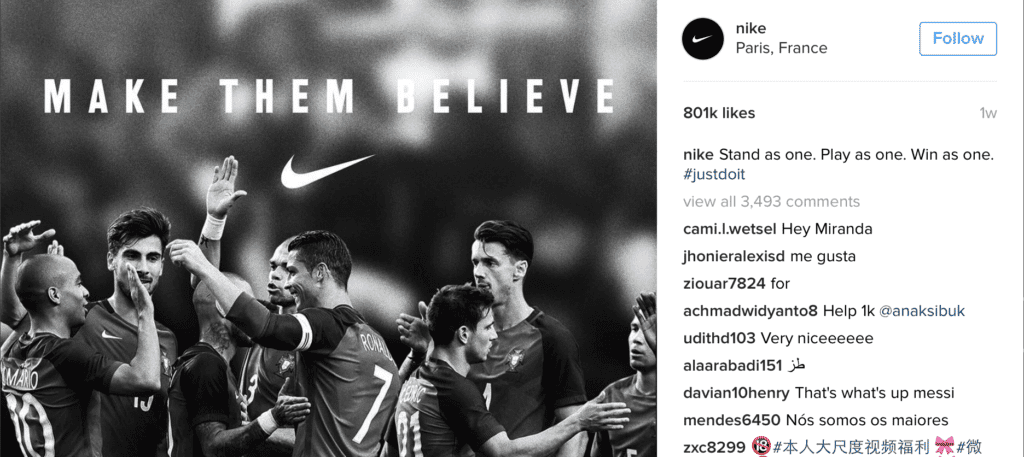
Task: Follow the nike account
Action: tap(958, 39)
